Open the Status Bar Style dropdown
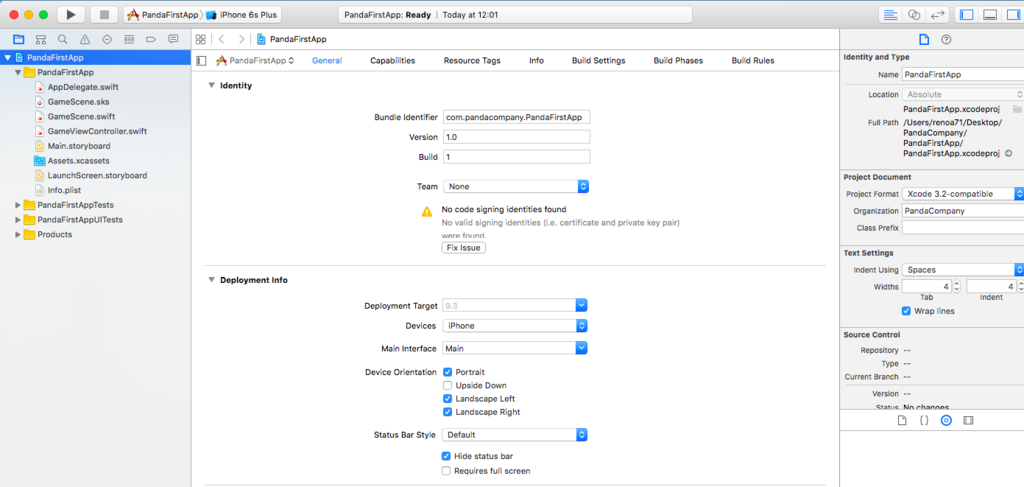1024x487 pixels. tap(515, 435)
